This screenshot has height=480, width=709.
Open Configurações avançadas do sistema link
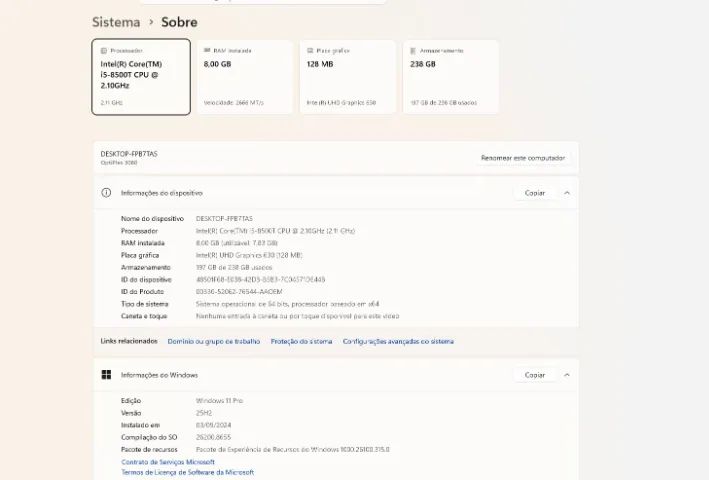398,342
